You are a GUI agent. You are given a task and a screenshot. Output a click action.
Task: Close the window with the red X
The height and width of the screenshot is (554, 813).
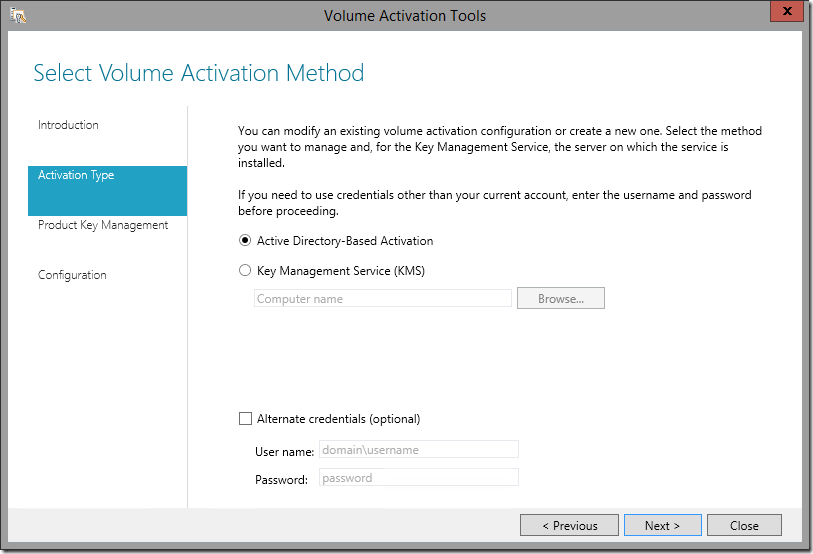(x=787, y=11)
